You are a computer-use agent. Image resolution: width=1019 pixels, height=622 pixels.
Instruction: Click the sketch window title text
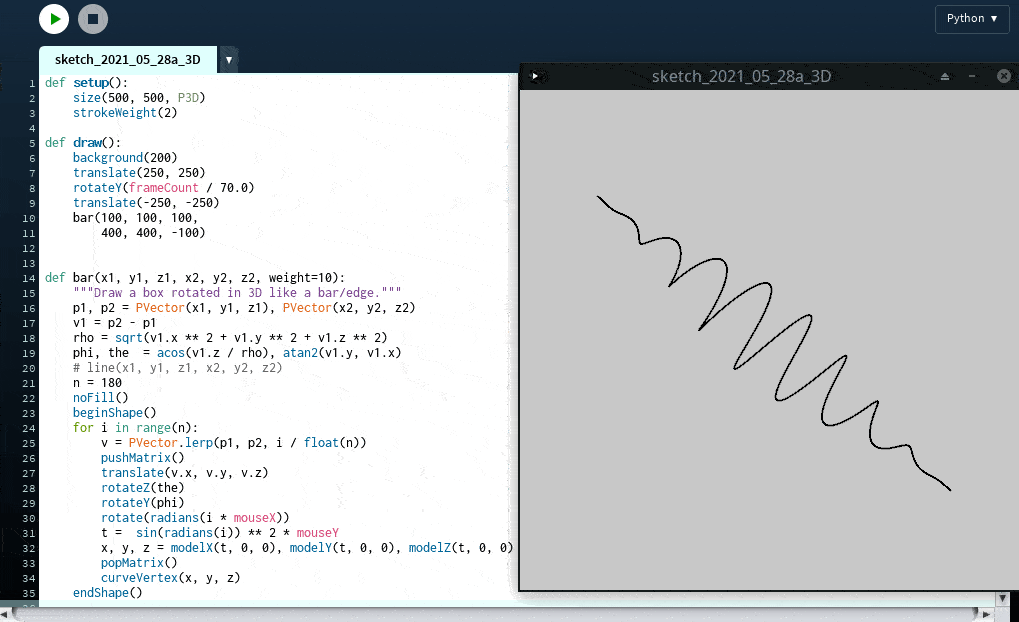pyautogui.click(x=741, y=76)
